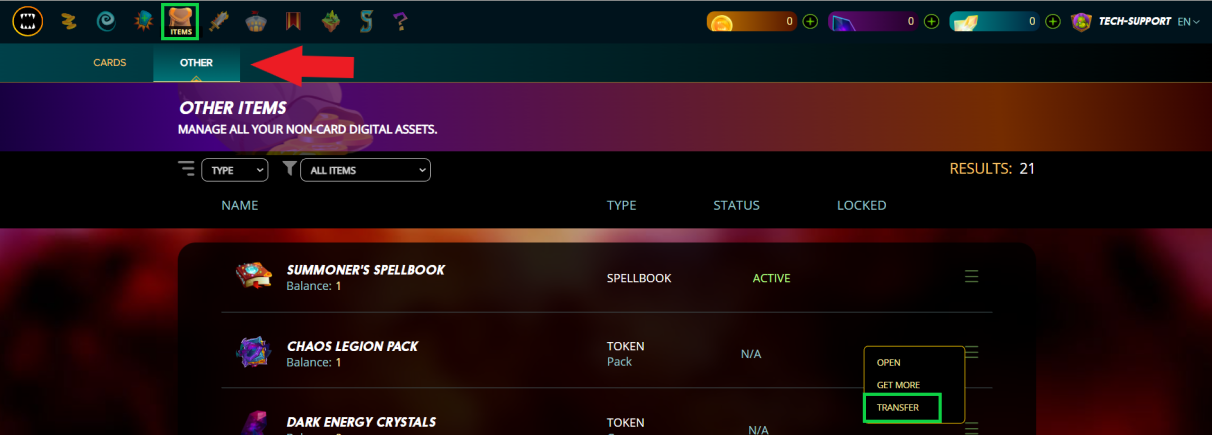Click the Spellbook type label
1212x435 pixels.
click(x=639, y=278)
